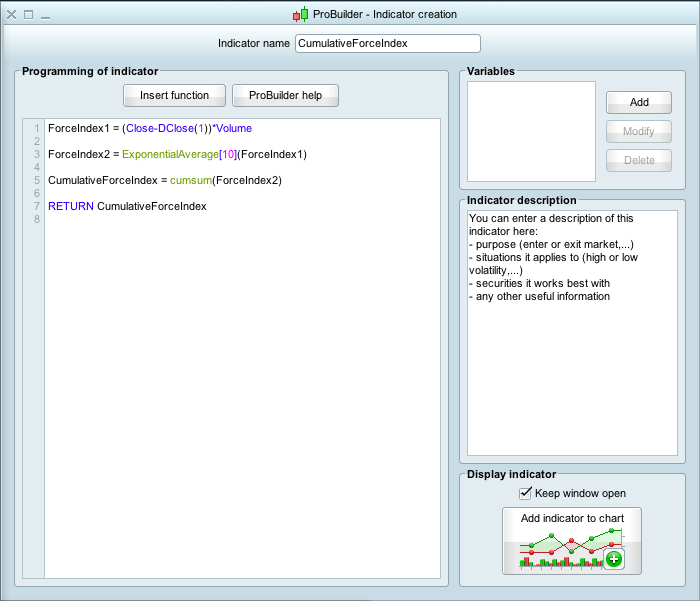
Task: Click the ExponentialAverage keyword on line 3
Action: [171, 154]
